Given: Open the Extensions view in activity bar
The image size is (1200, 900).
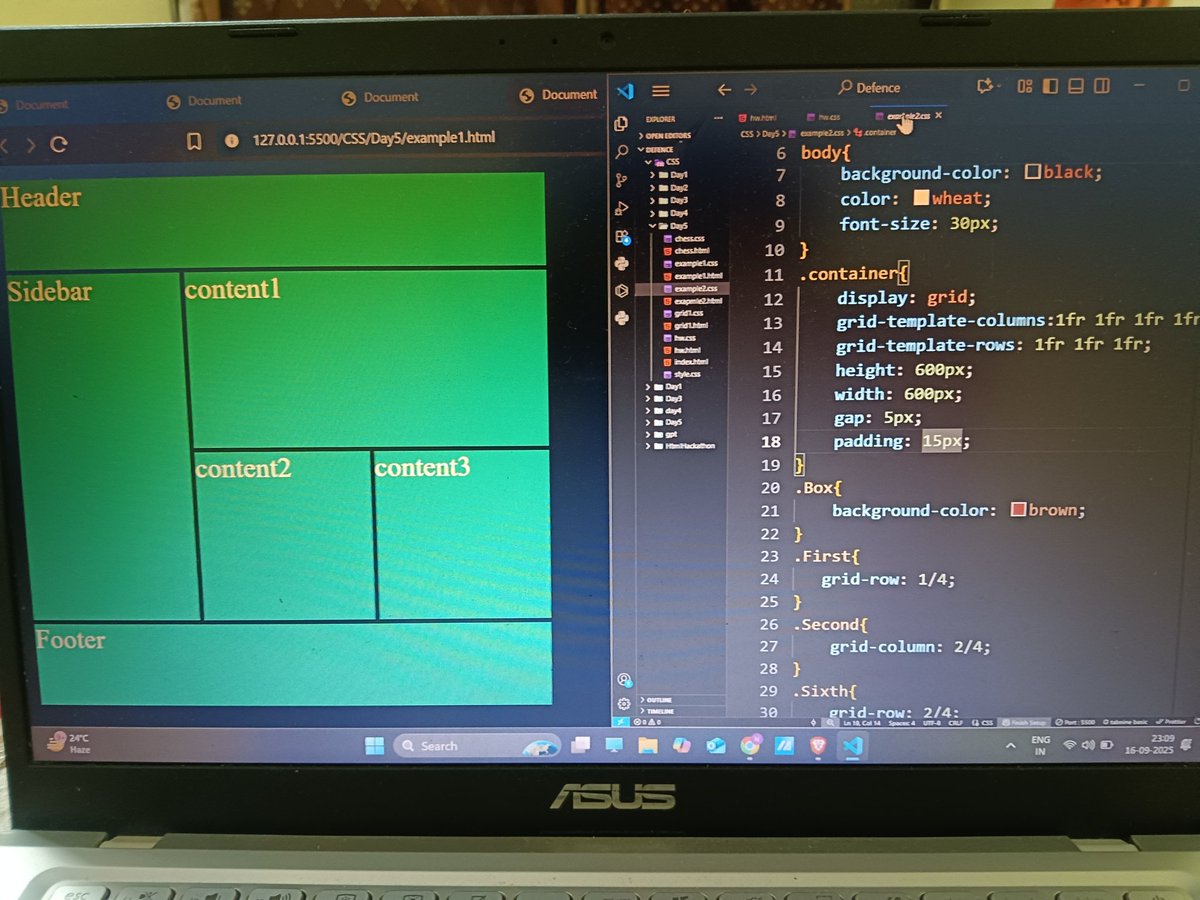Looking at the screenshot, I should pos(622,237).
